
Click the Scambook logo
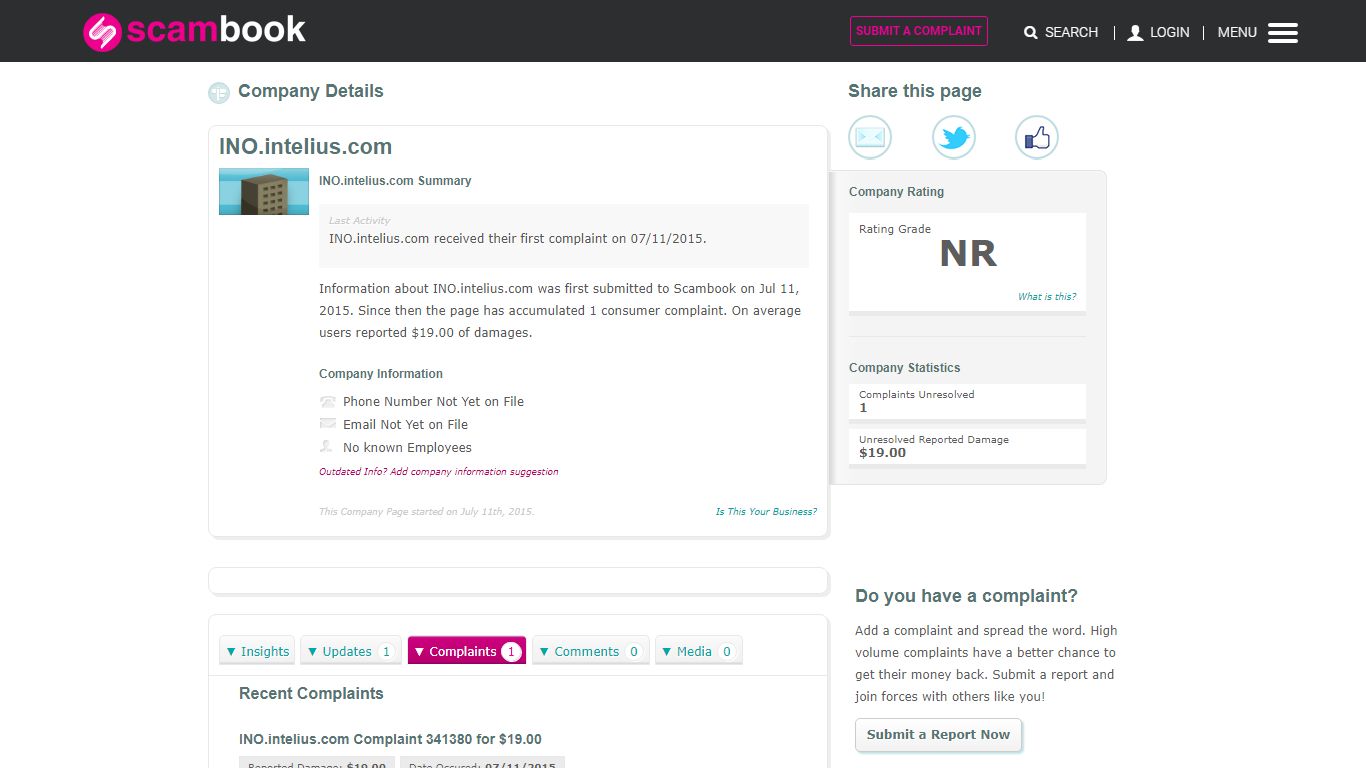(x=194, y=31)
